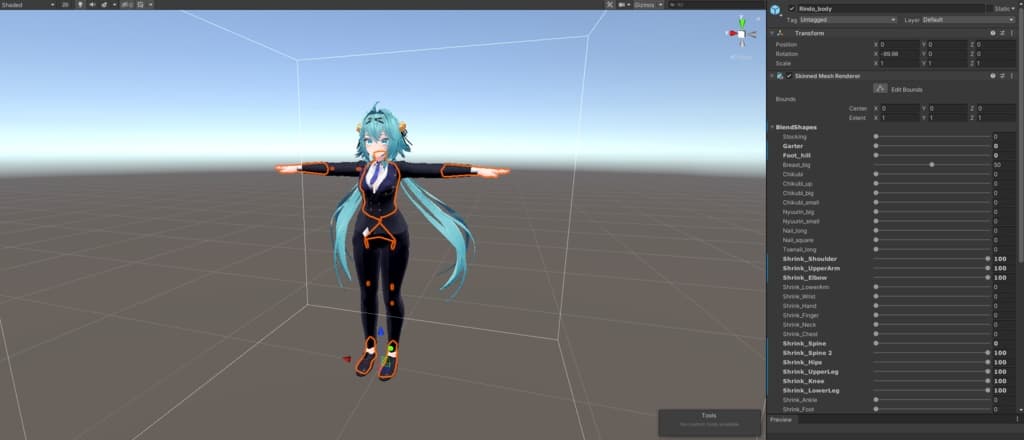The height and width of the screenshot is (440, 1024).
Task: Click the blue game object cube icon
Action: pyautogui.click(x=775, y=9)
